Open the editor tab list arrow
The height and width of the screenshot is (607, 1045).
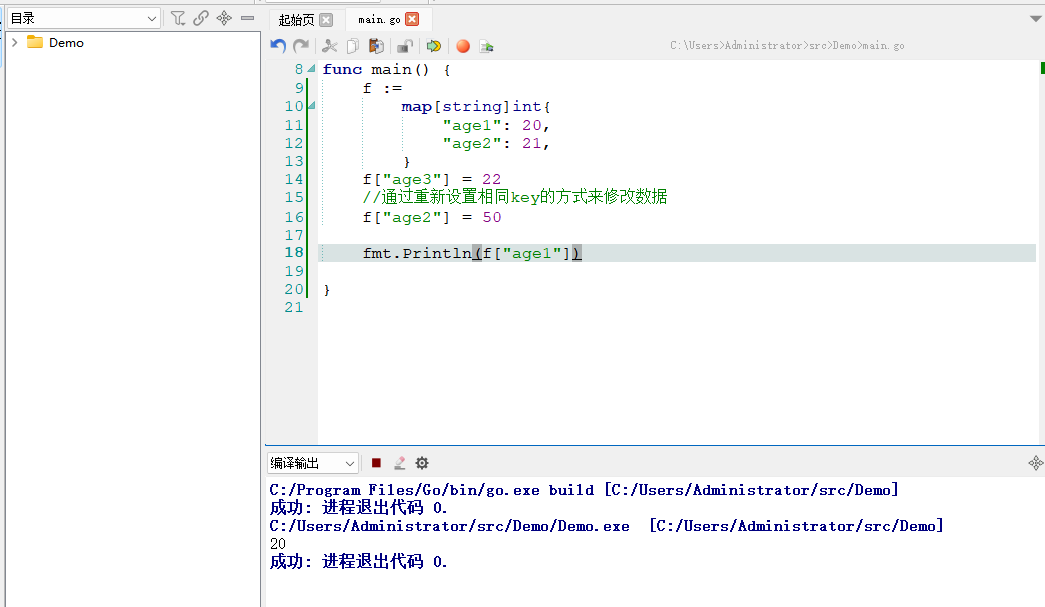click(x=1035, y=19)
